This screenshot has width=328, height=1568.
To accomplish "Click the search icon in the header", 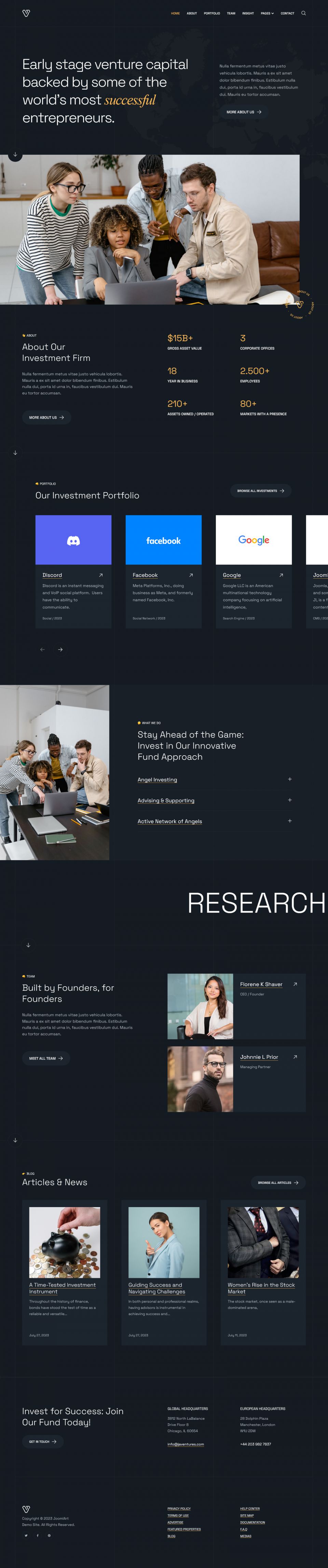I will (304, 13).
